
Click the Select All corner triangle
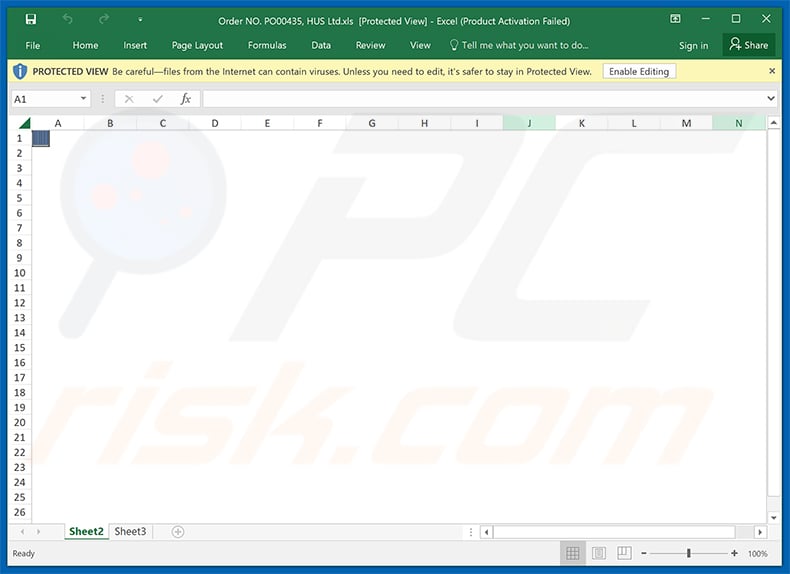pyautogui.click(x=24, y=123)
